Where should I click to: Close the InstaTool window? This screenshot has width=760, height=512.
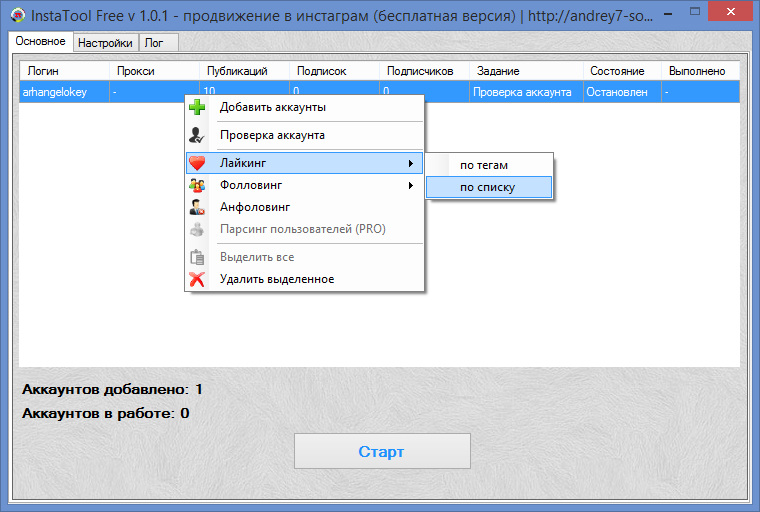(x=730, y=12)
